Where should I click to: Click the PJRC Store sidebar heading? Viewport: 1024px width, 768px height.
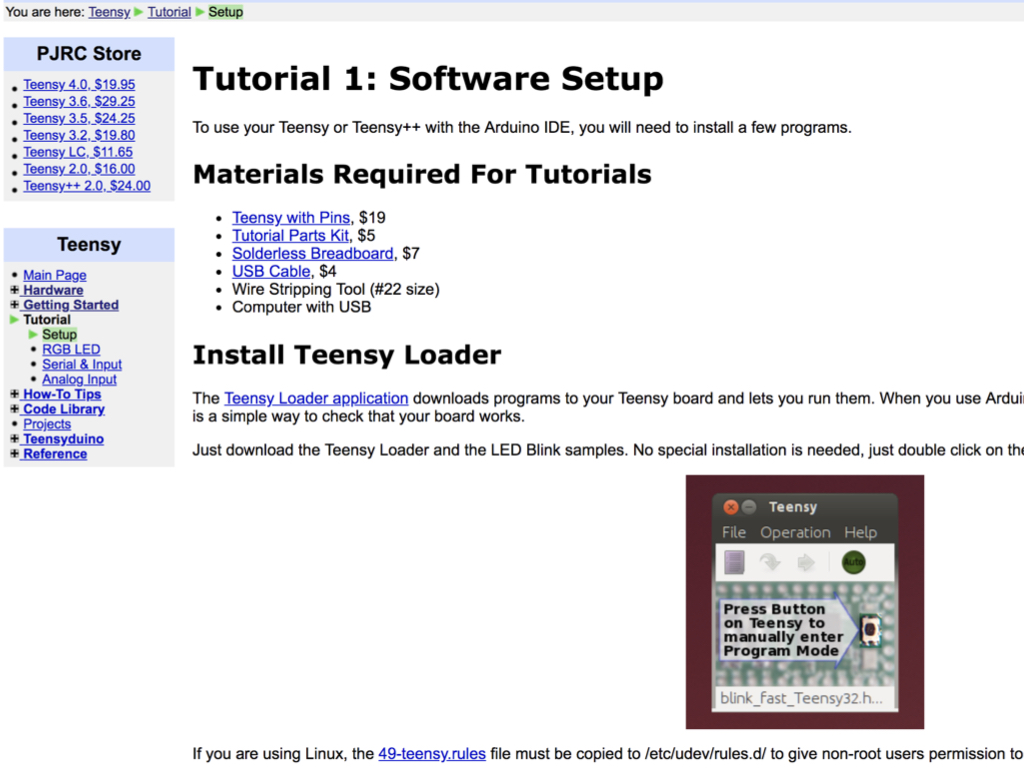(x=89, y=54)
